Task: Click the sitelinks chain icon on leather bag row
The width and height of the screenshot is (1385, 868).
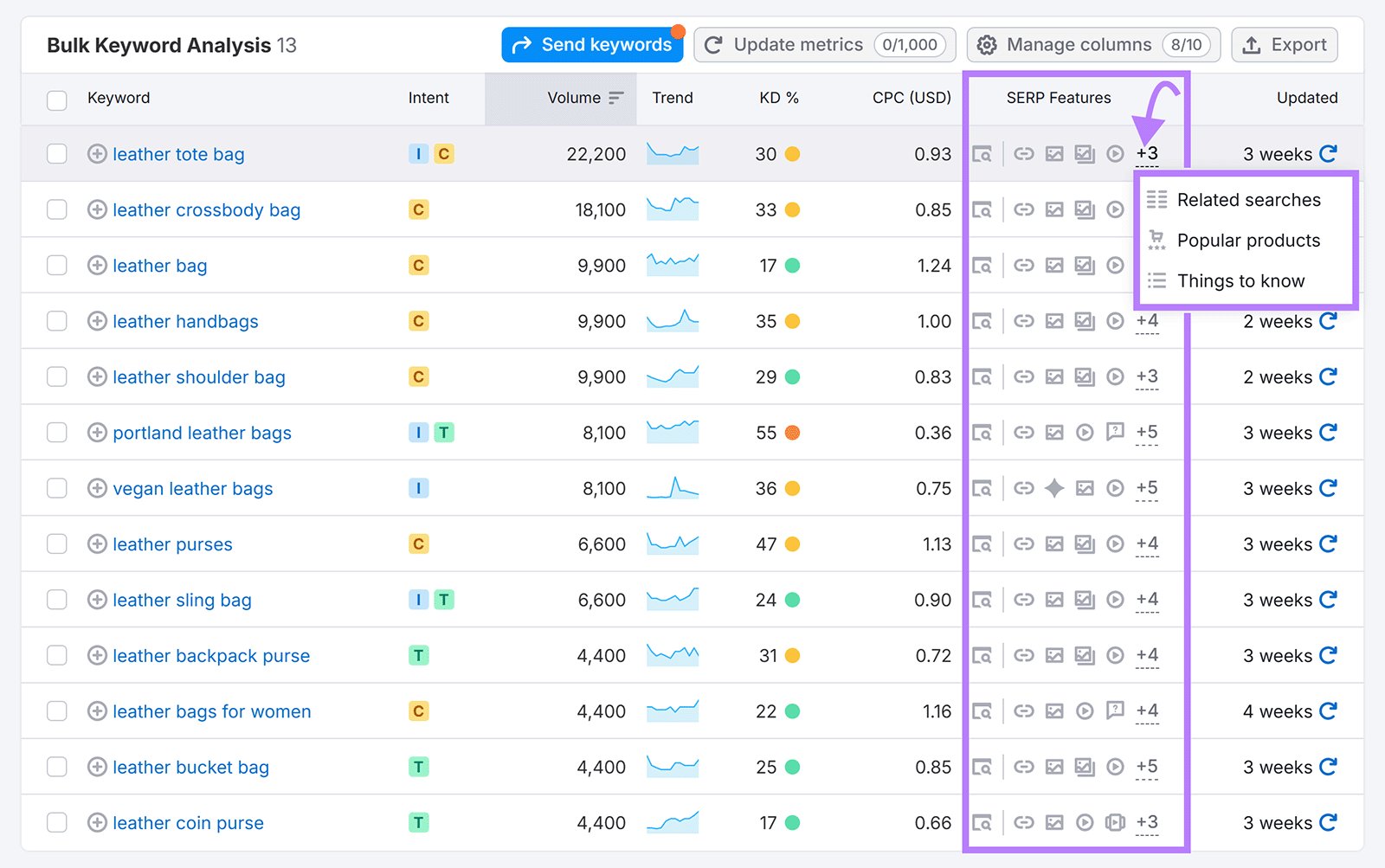Action: pyautogui.click(x=1025, y=265)
